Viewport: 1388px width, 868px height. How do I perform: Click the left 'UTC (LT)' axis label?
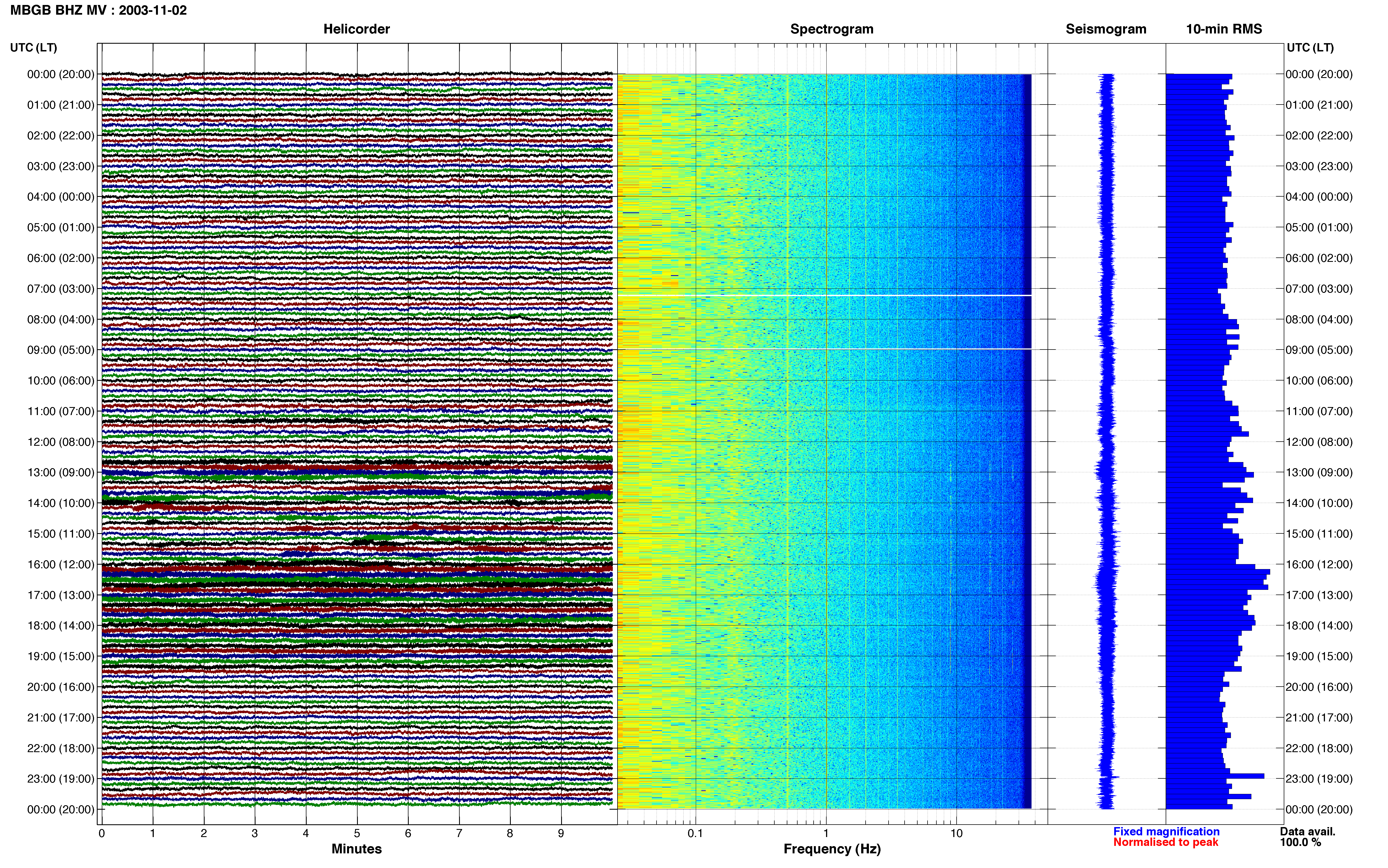click(x=33, y=48)
